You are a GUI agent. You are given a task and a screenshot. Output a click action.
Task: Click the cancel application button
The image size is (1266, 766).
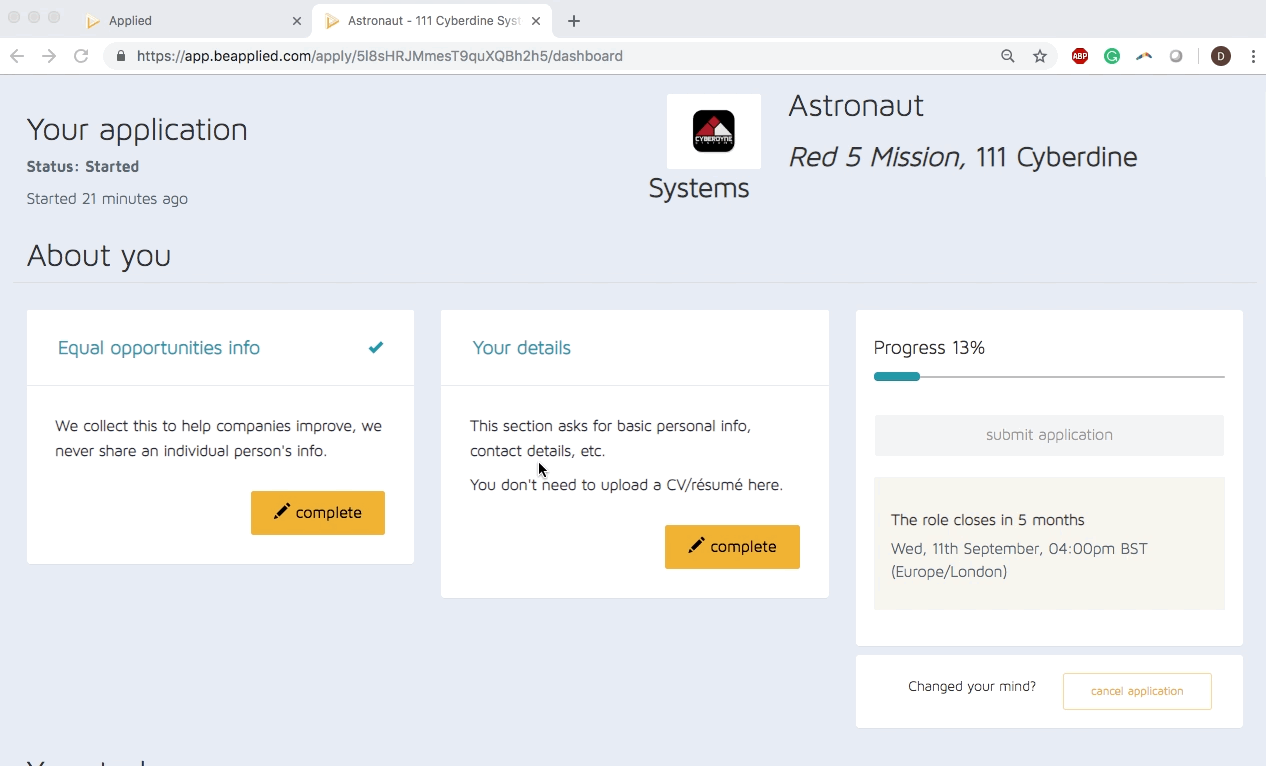click(x=1137, y=691)
